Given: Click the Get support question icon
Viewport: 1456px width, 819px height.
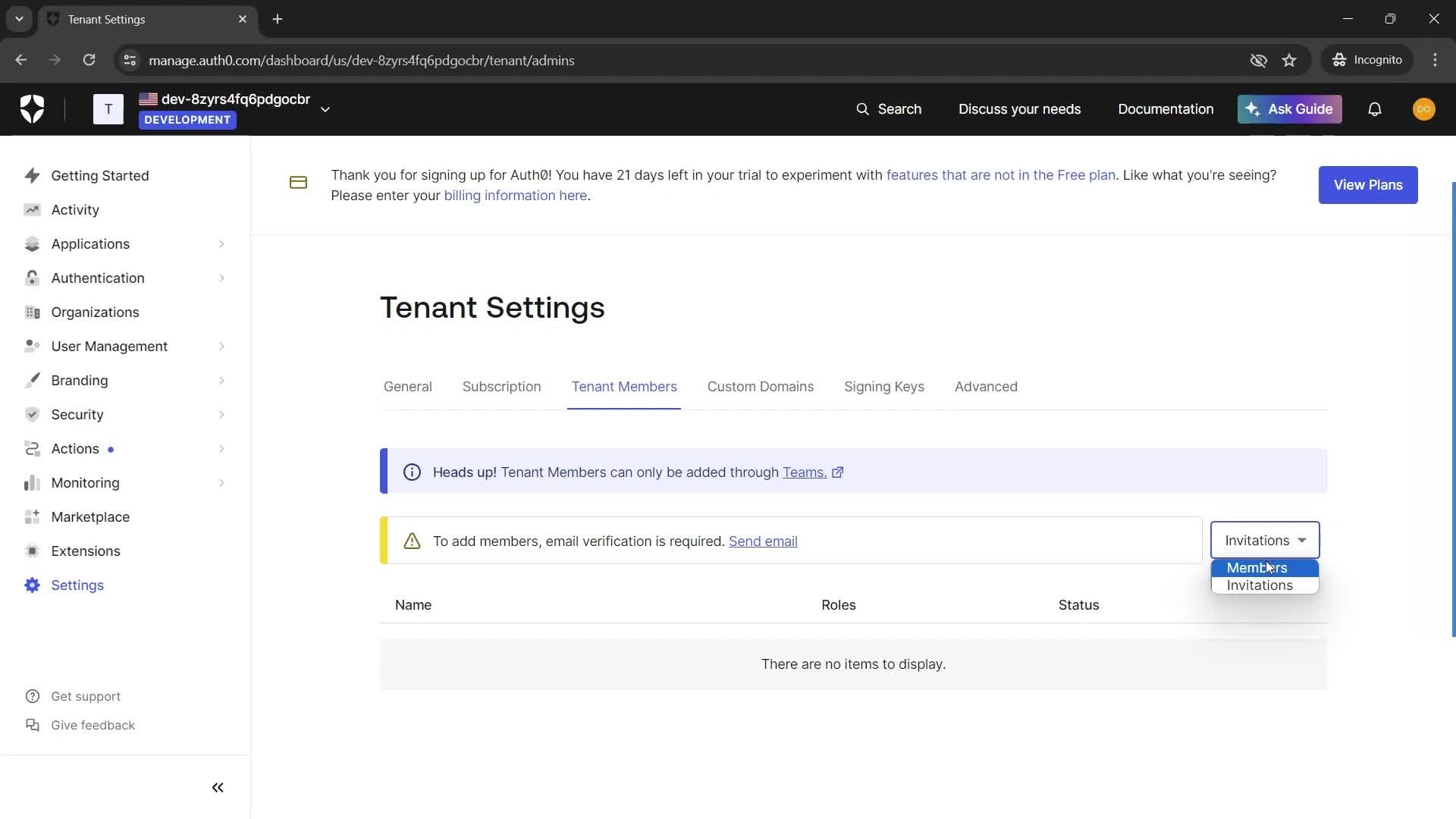Looking at the screenshot, I should tap(32, 696).
